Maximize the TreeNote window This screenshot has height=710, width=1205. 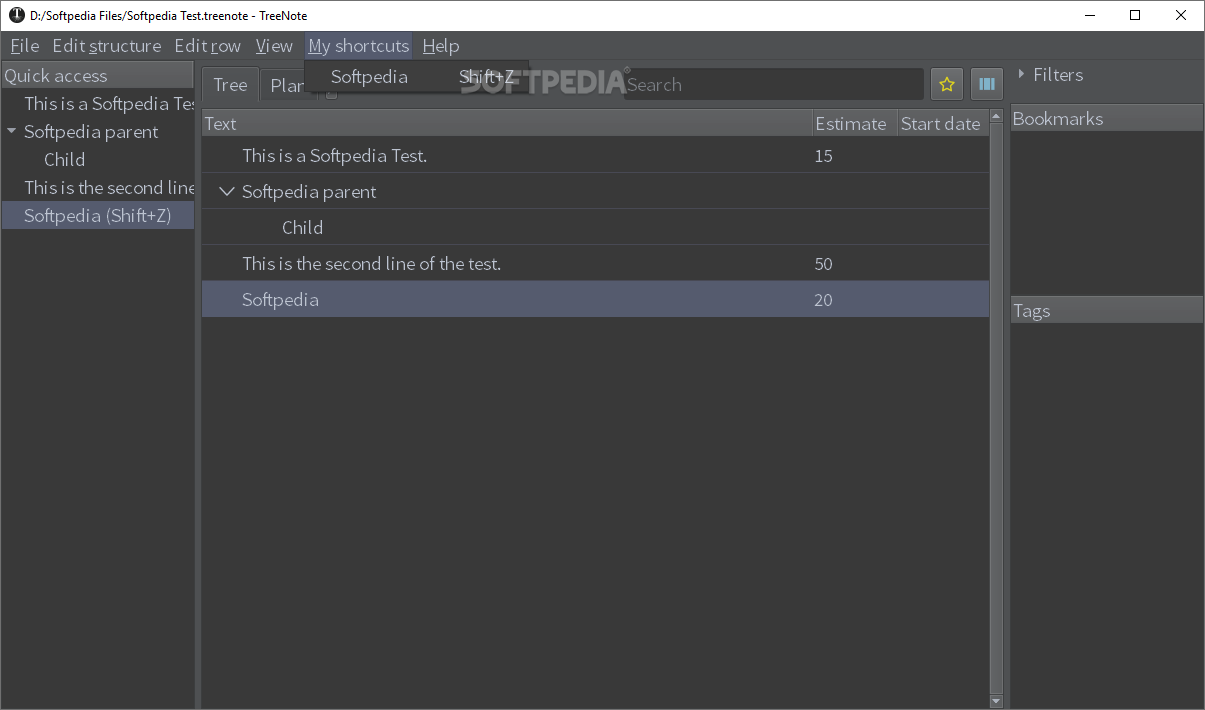[1135, 15]
